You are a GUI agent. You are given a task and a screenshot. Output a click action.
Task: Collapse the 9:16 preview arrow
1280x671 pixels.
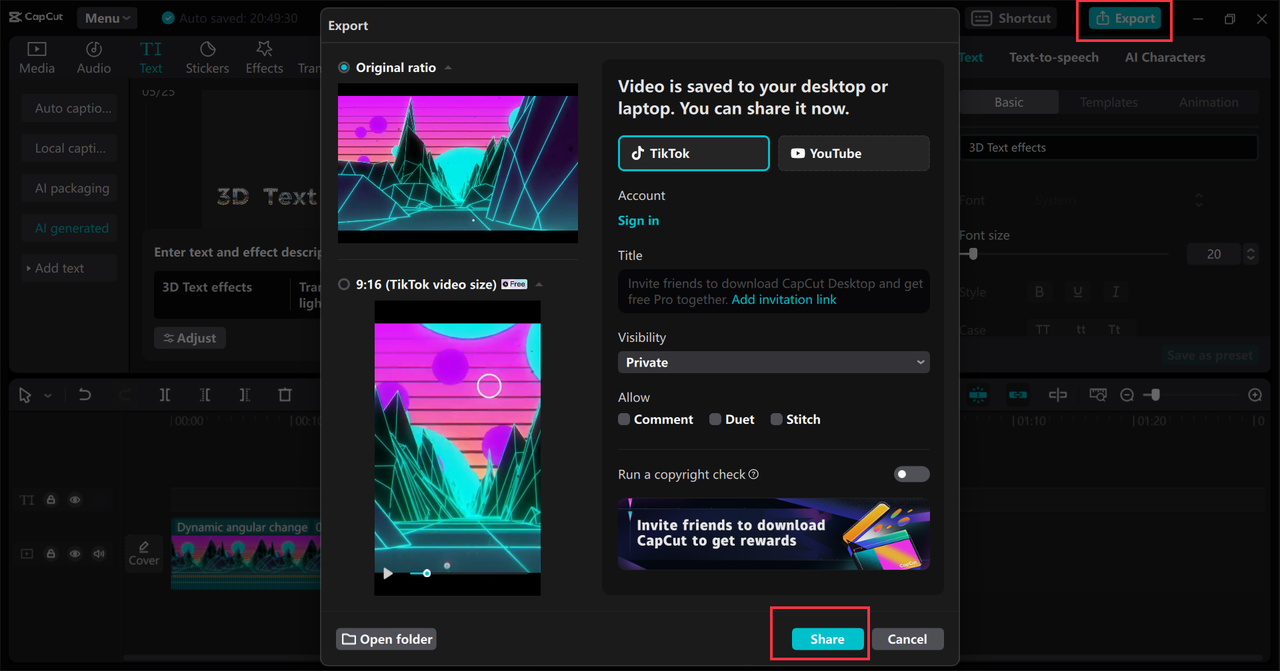tap(539, 285)
